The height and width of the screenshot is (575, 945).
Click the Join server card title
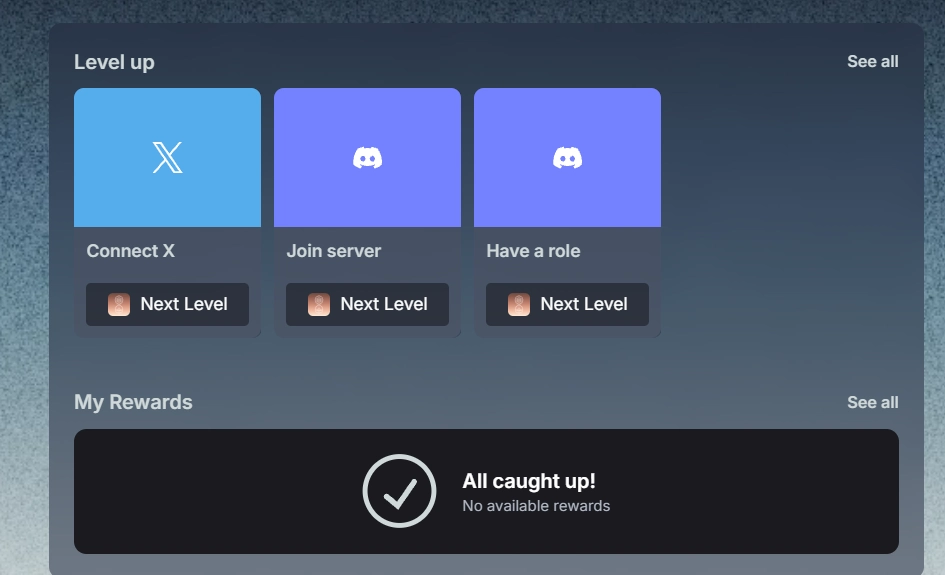[334, 251]
